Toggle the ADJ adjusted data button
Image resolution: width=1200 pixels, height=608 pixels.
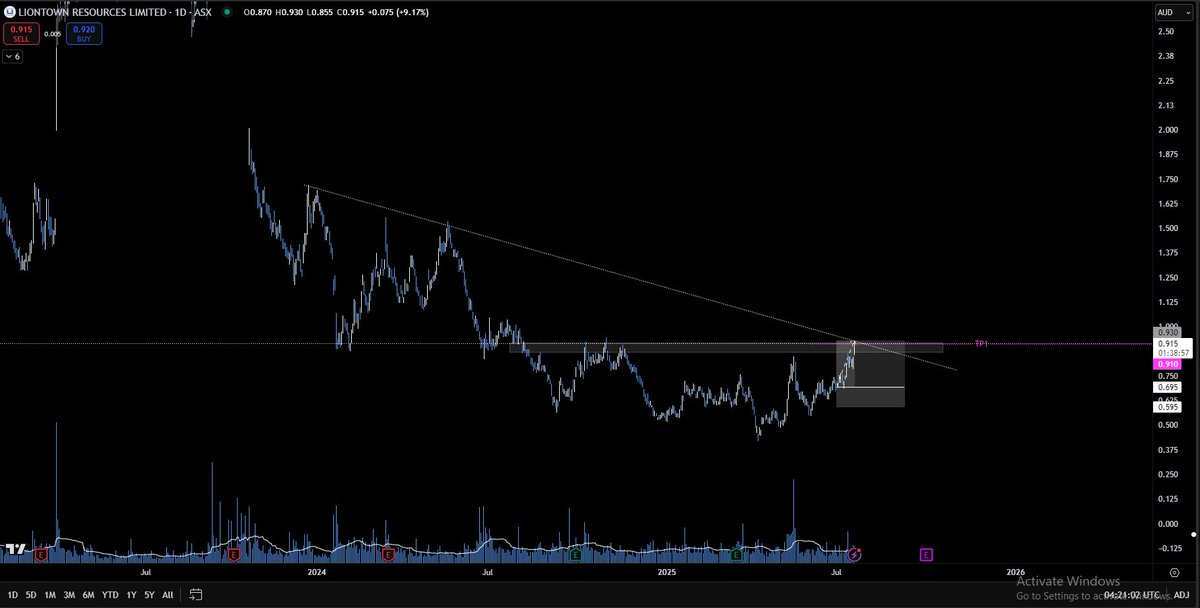tap(1181, 594)
